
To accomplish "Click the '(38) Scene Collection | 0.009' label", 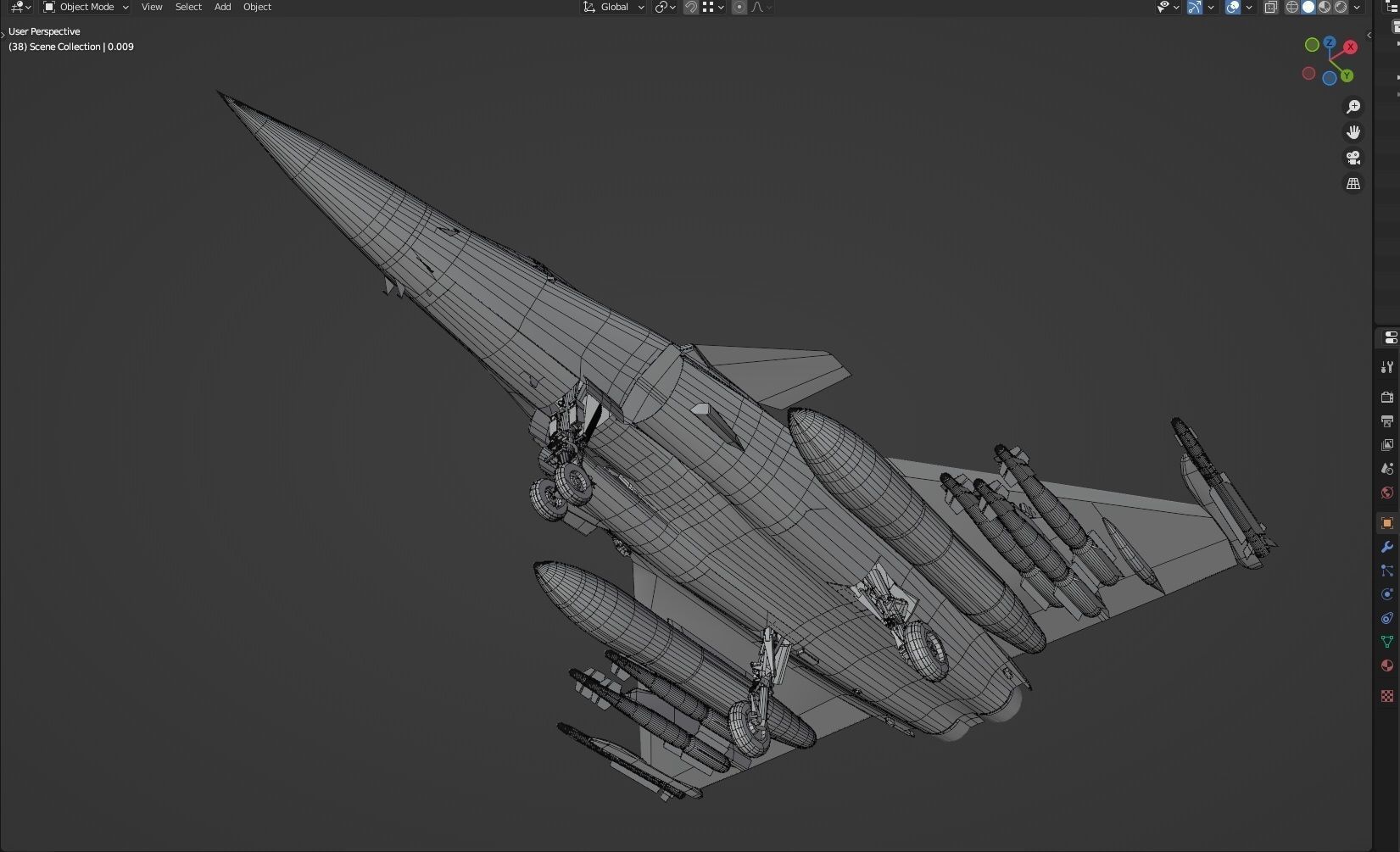I will point(71,47).
